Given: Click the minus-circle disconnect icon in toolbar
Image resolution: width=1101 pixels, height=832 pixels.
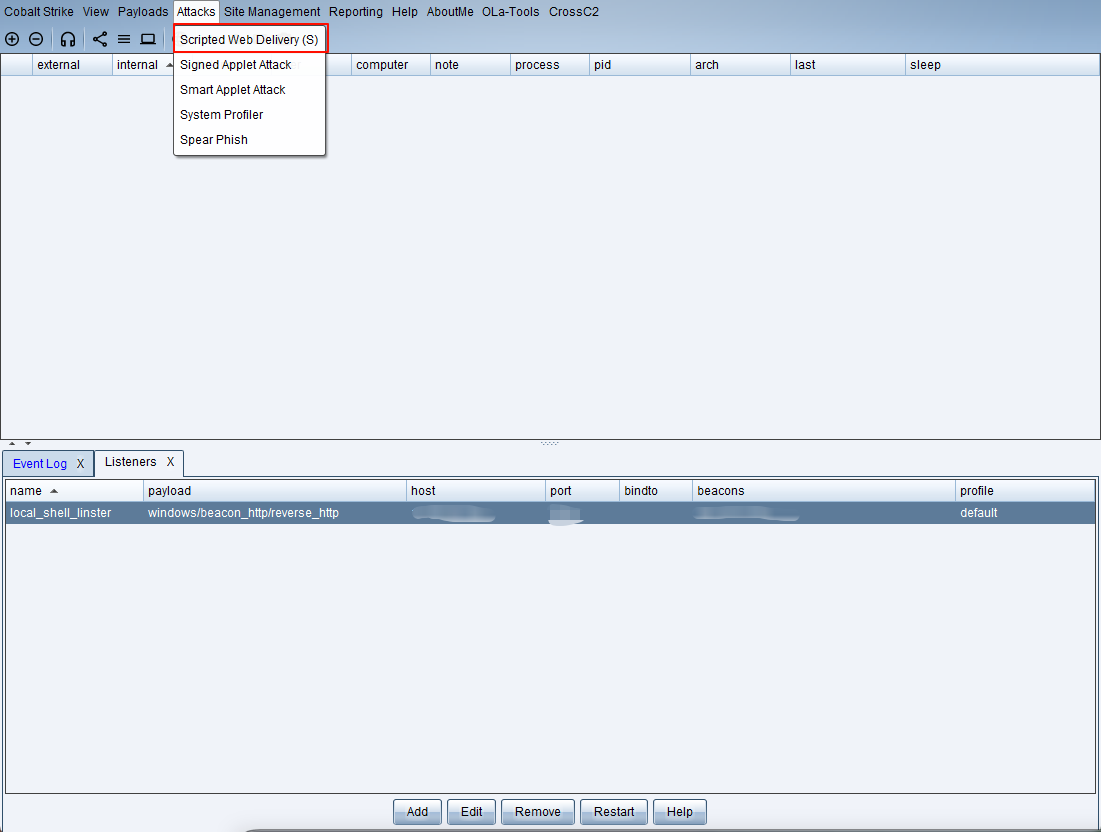Looking at the screenshot, I should coord(36,39).
